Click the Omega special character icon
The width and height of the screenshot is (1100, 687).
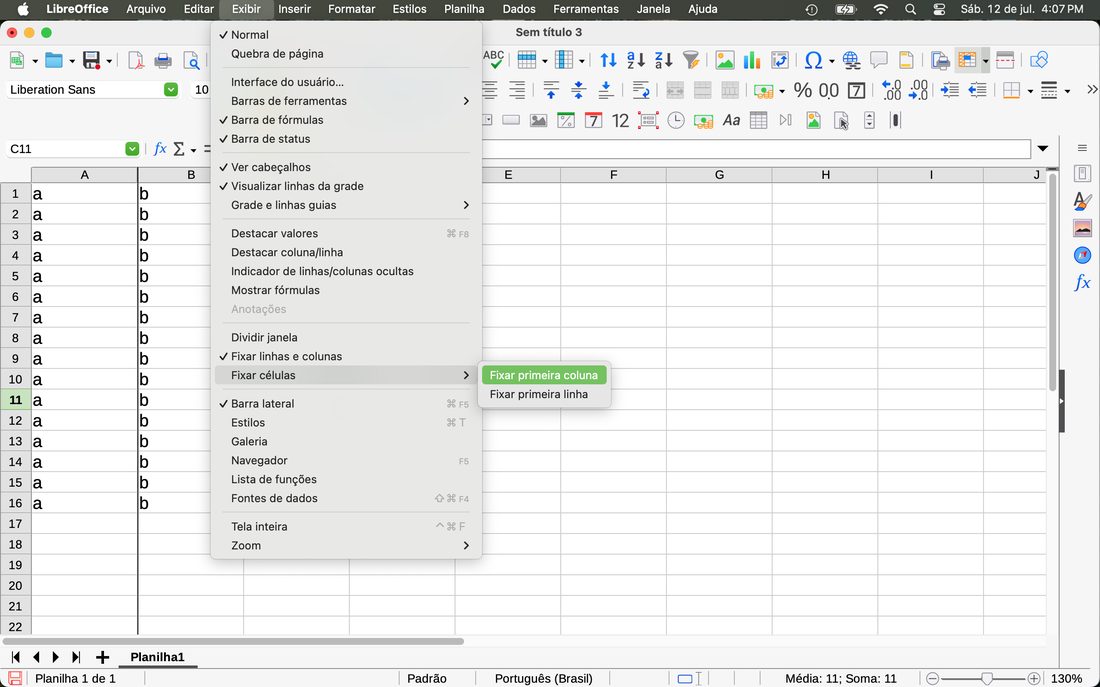tap(813, 60)
